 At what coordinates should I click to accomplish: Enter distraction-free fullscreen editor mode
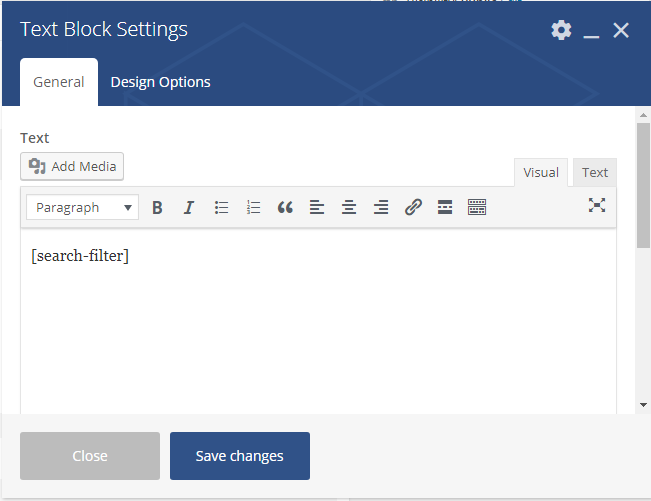pyautogui.click(x=597, y=205)
